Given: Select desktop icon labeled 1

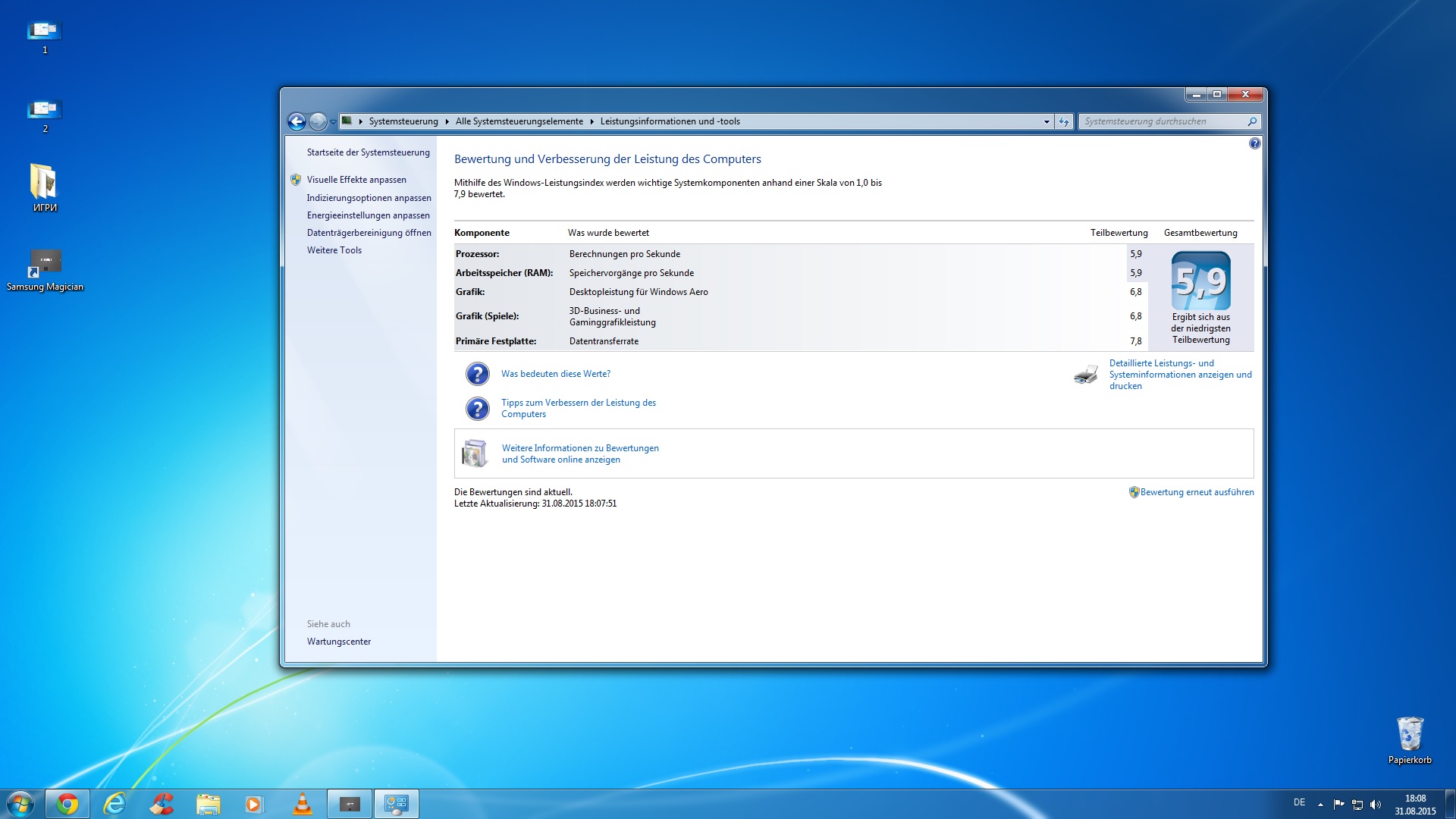Looking at the screenshot, I should tap(45, 36).
